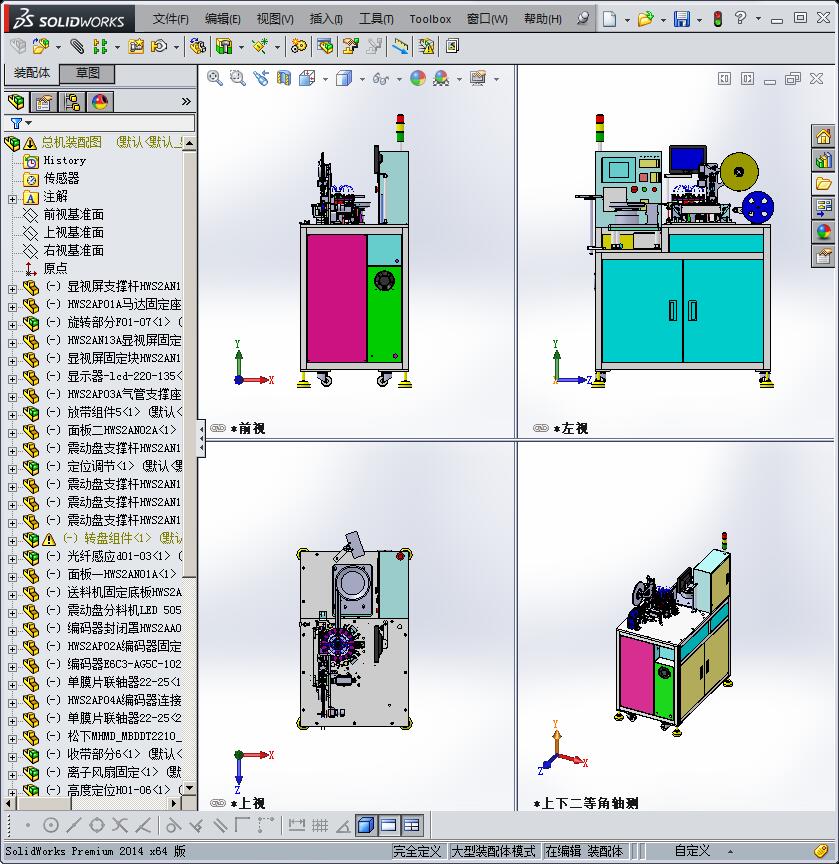Screen dimensions: 839x864
Task: Select the 原点 origin item in tree
Action: point(55,268)
